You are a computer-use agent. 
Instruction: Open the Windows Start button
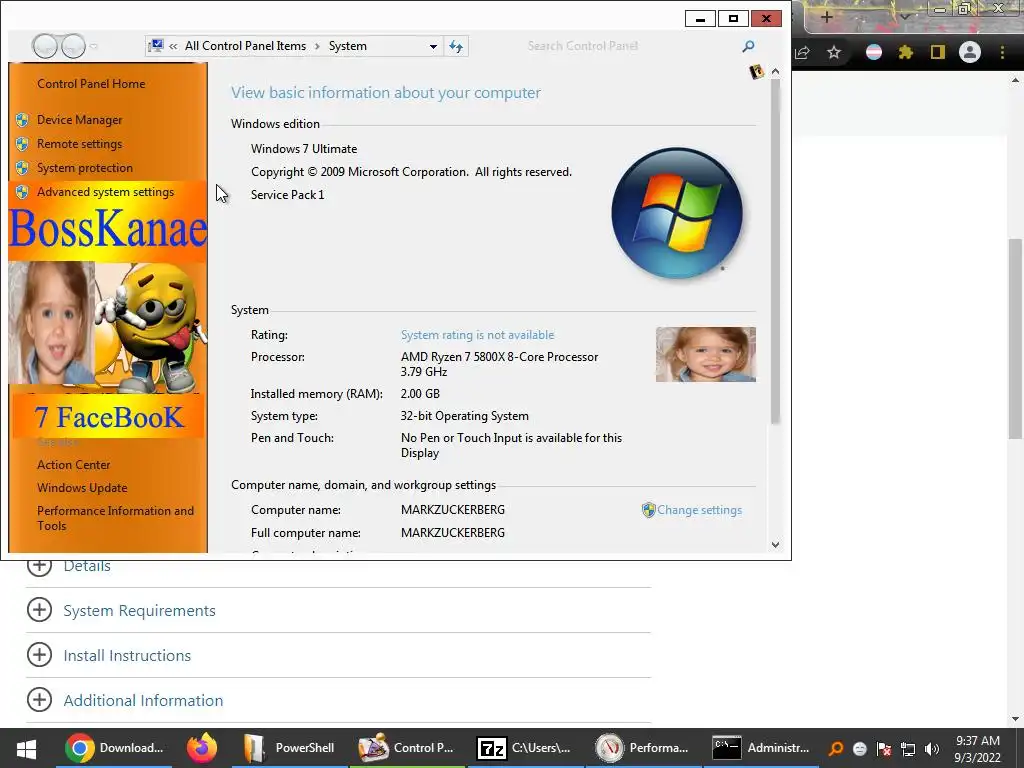coord(26,748)
